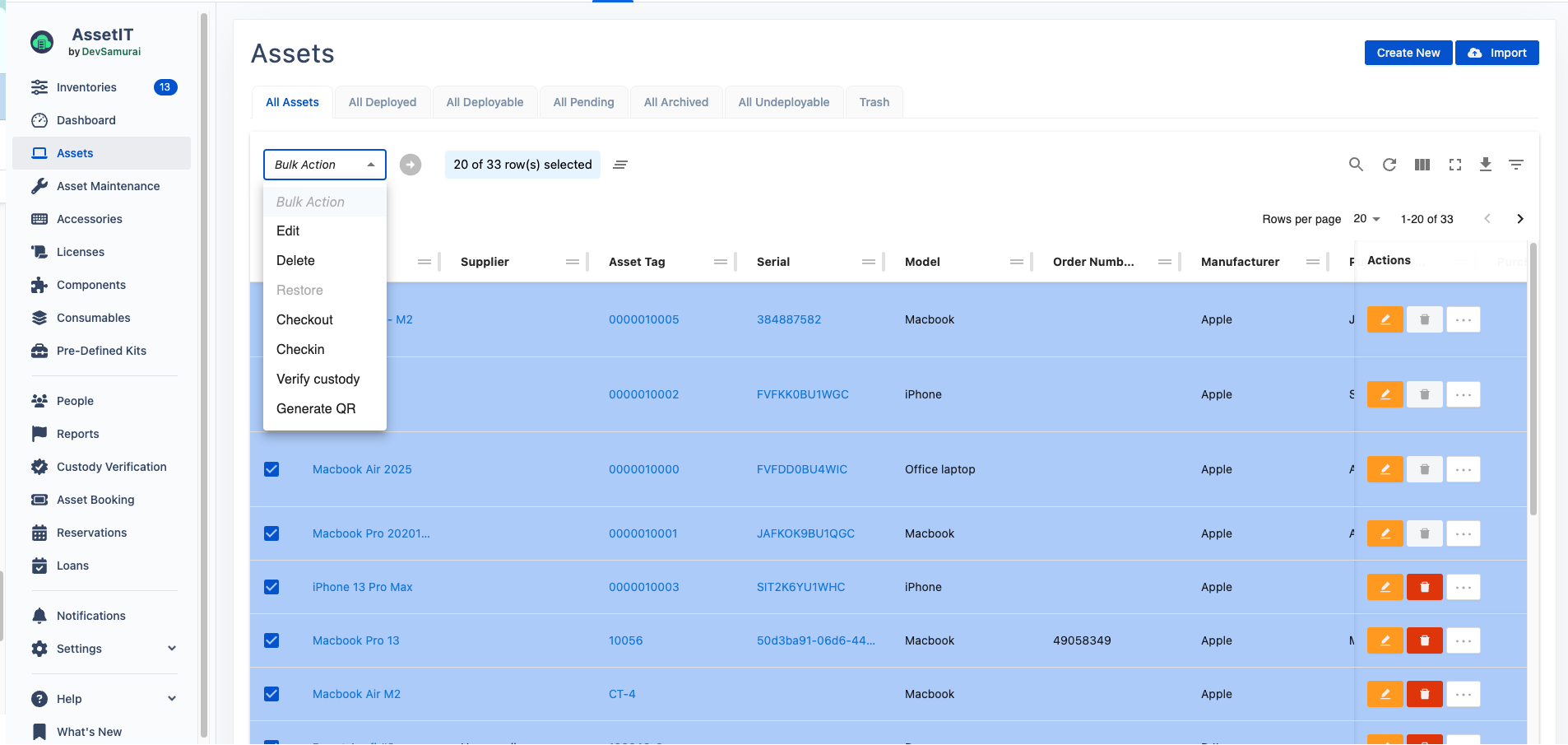Switch to the All Deployable tab
This screenshot has height=745, width=1568.
485,102
